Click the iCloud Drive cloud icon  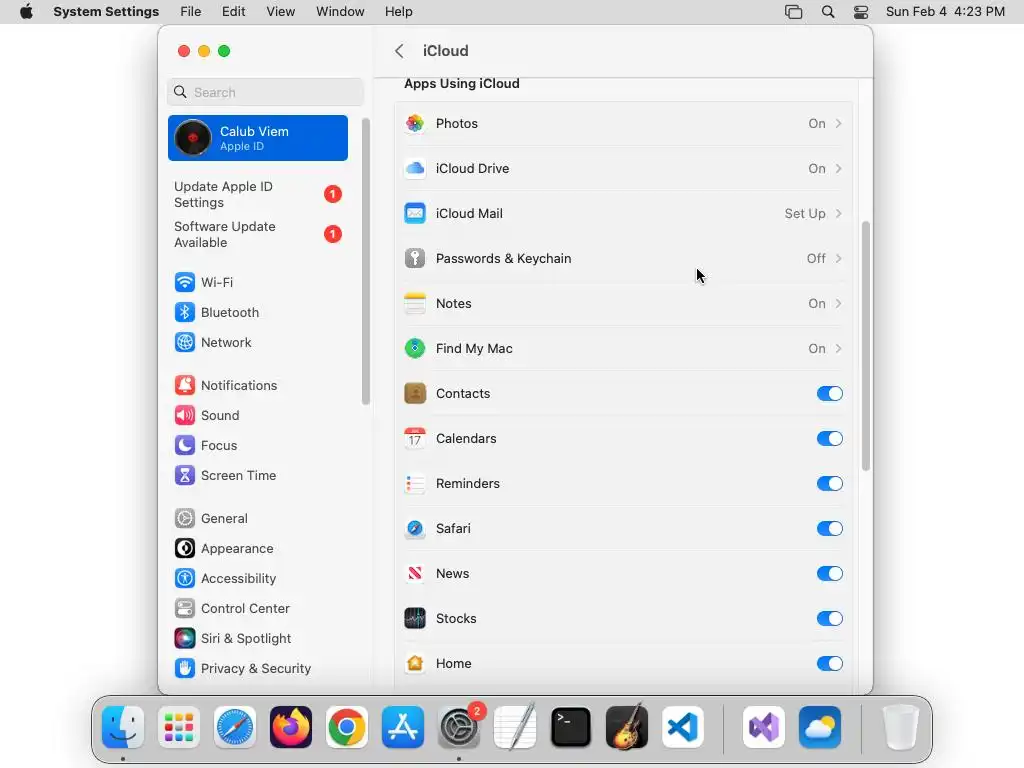coord(415,168)
